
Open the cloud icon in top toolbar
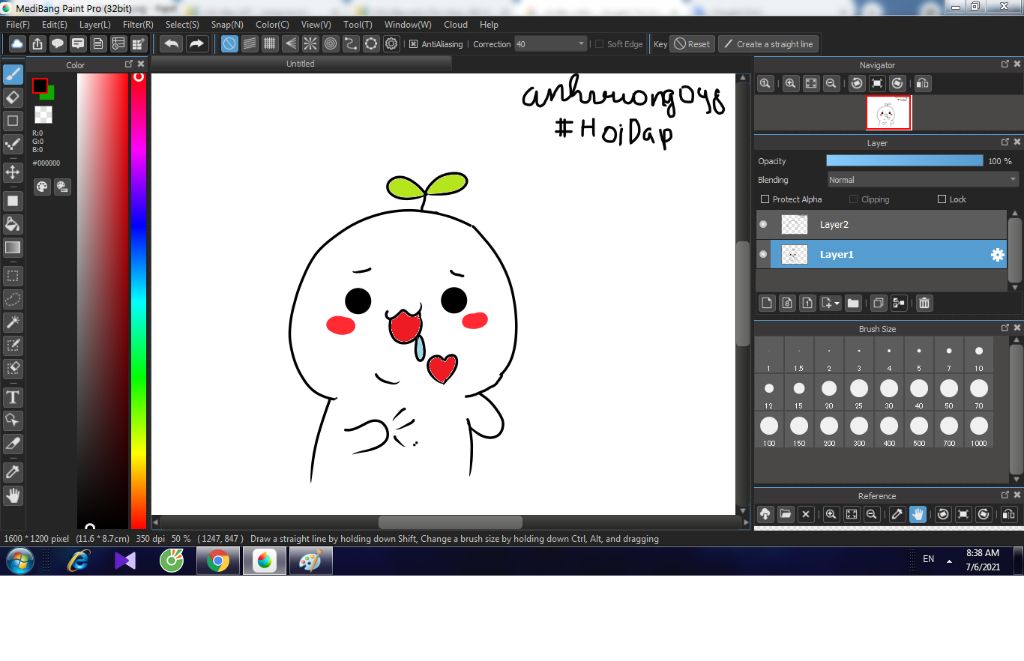(x=17, y=44)
